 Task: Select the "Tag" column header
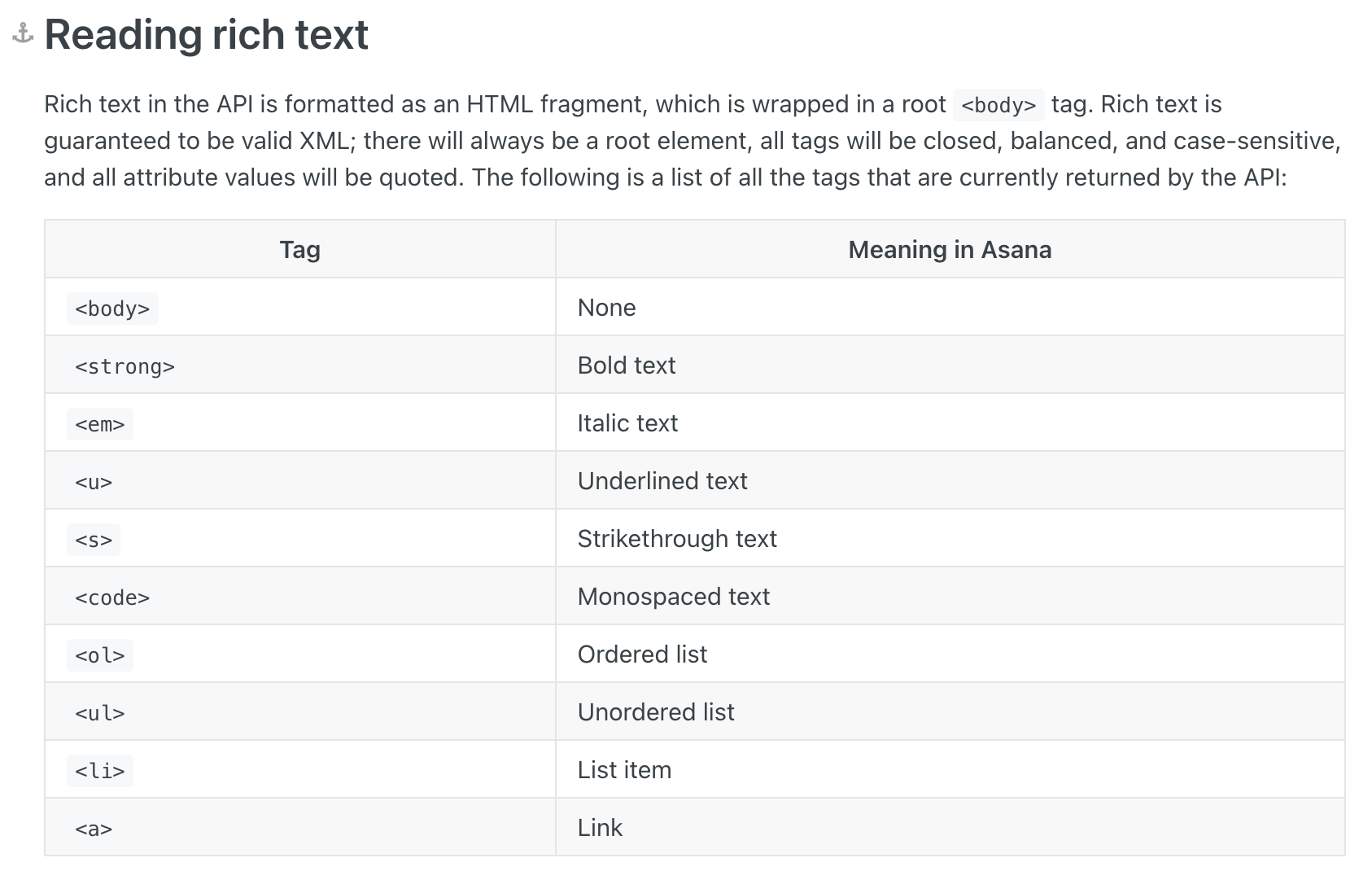299,249
